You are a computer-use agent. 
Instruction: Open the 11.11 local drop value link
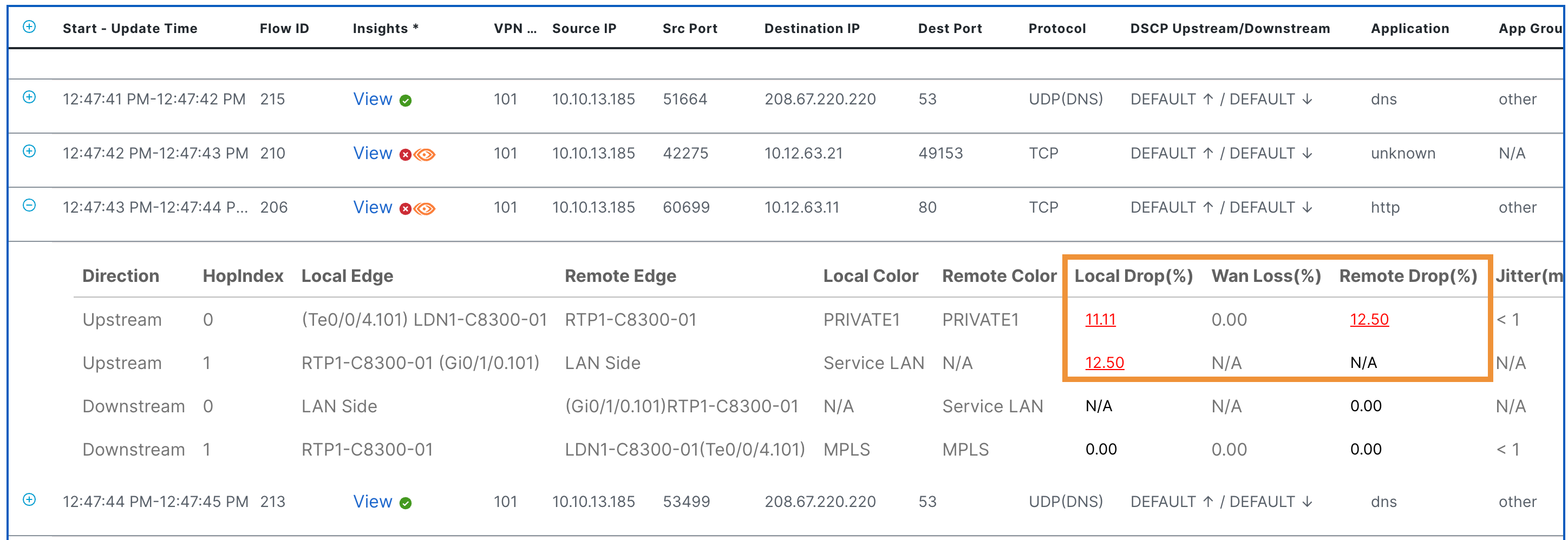1101,320
